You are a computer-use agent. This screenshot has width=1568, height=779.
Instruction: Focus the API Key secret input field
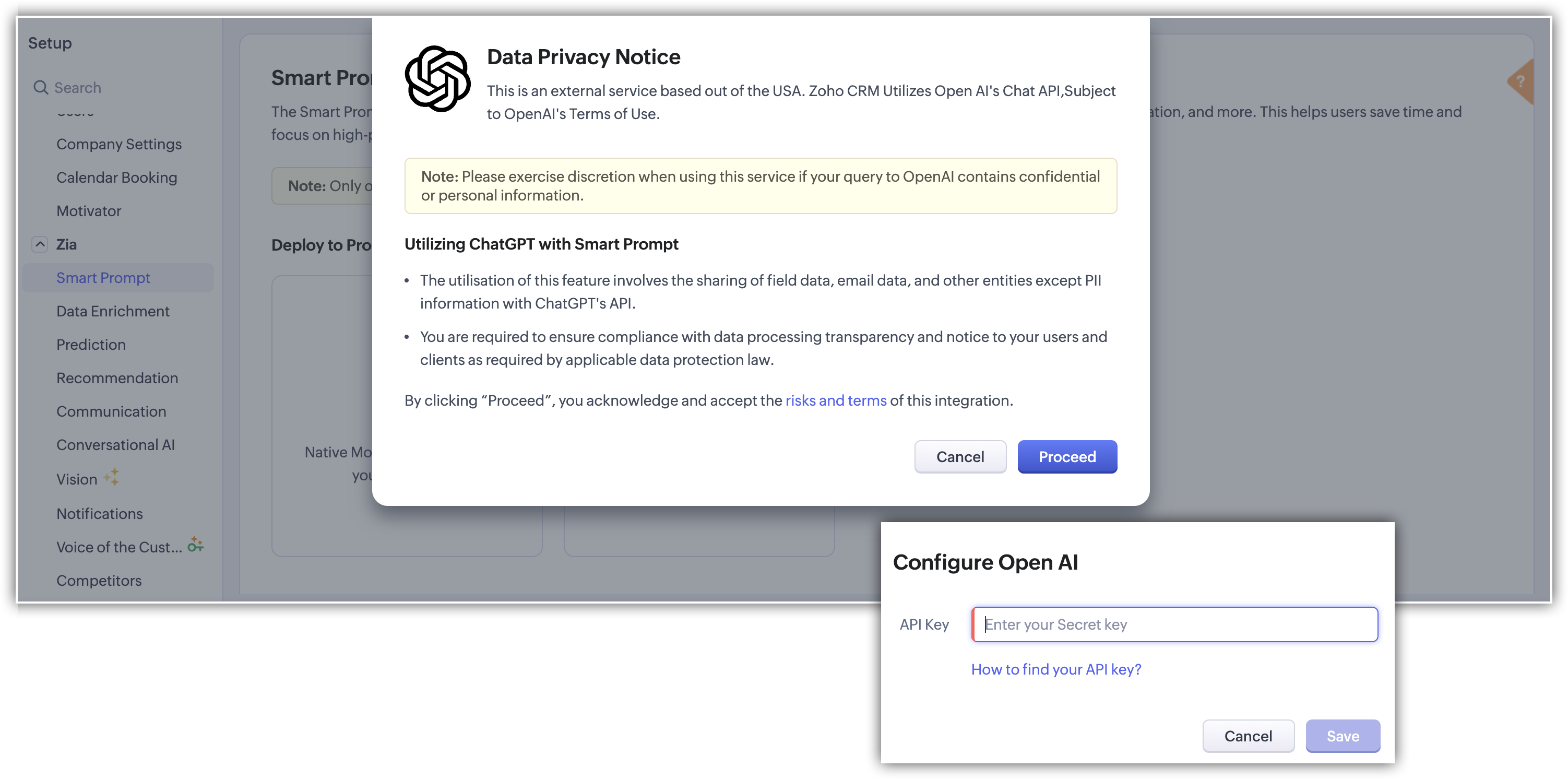[1174, 624]
